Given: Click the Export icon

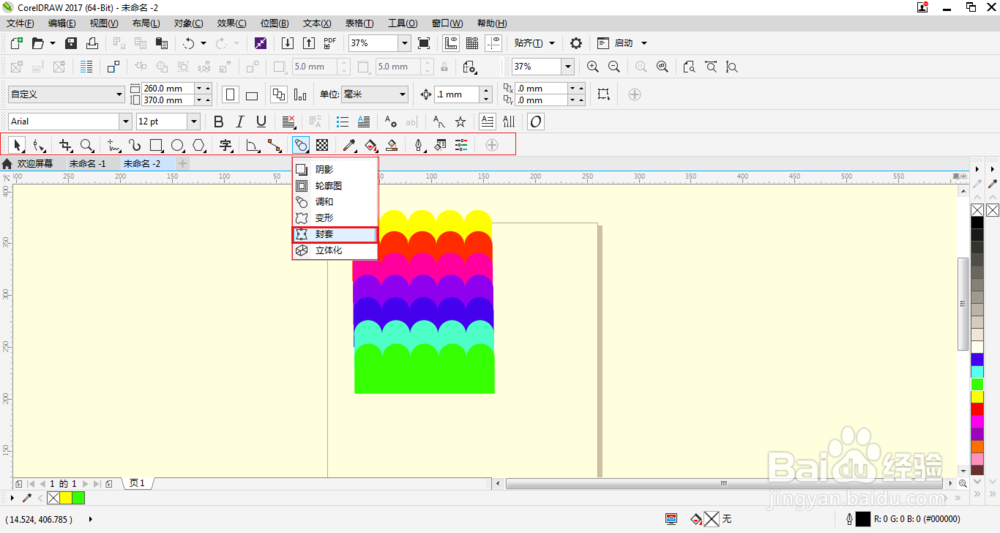Looking at the screenshot, I should coord(309,43).
